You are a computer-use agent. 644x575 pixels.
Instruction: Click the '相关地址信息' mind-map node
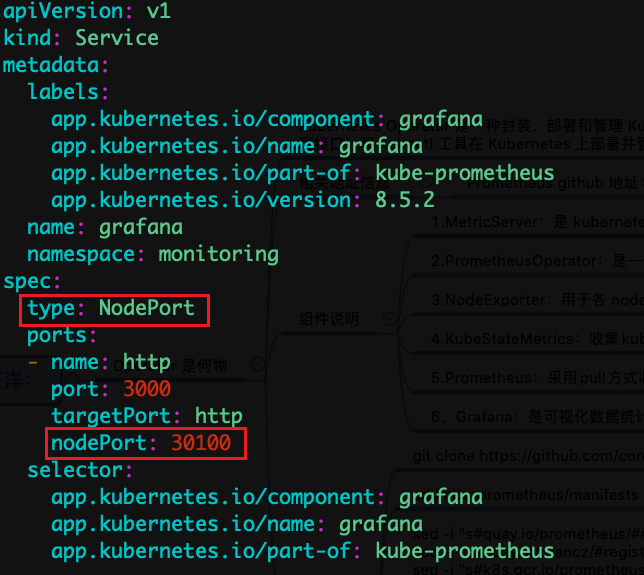pyautogui.click(x=344, y=183)
